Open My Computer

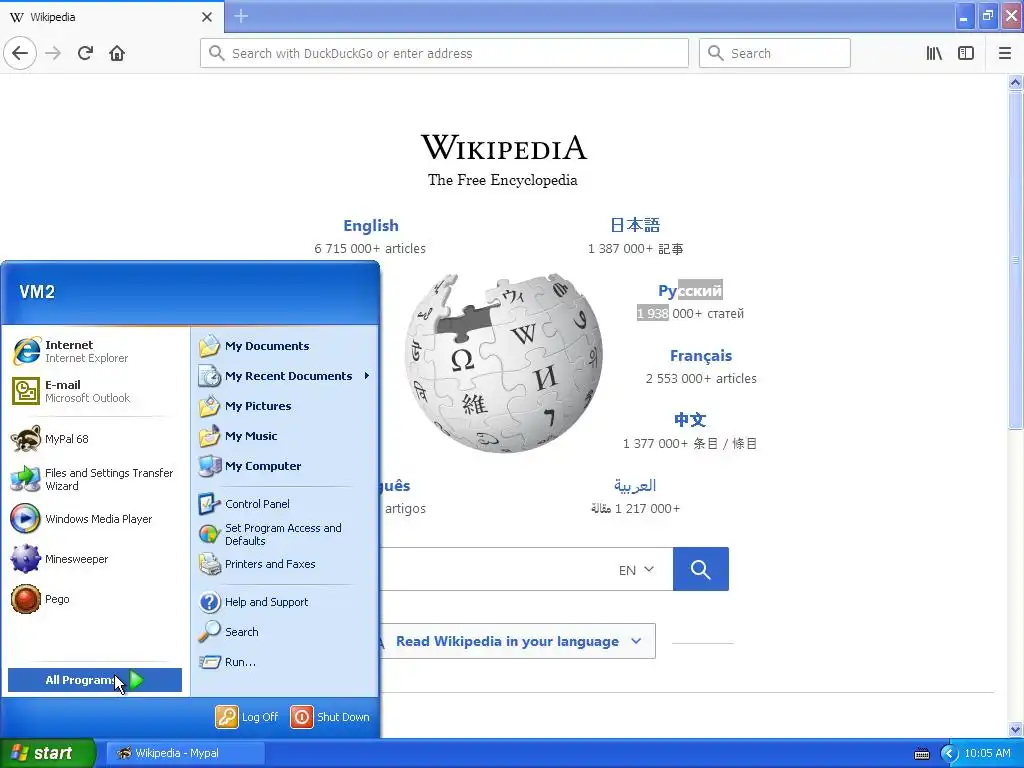click(285, 466)
